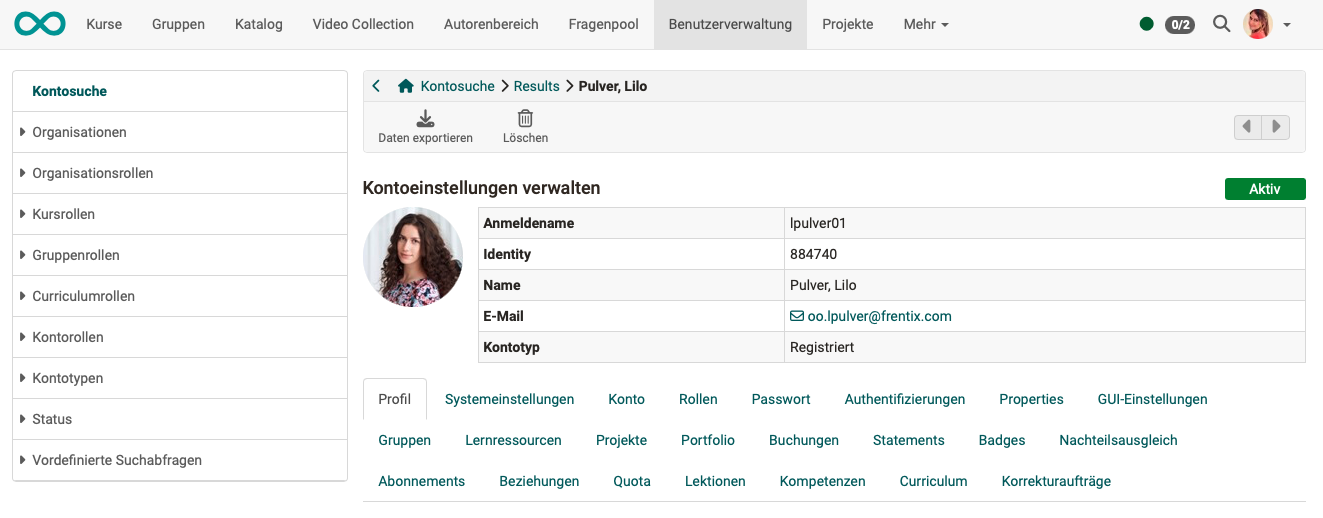Open the Projekte user tab

622,440
